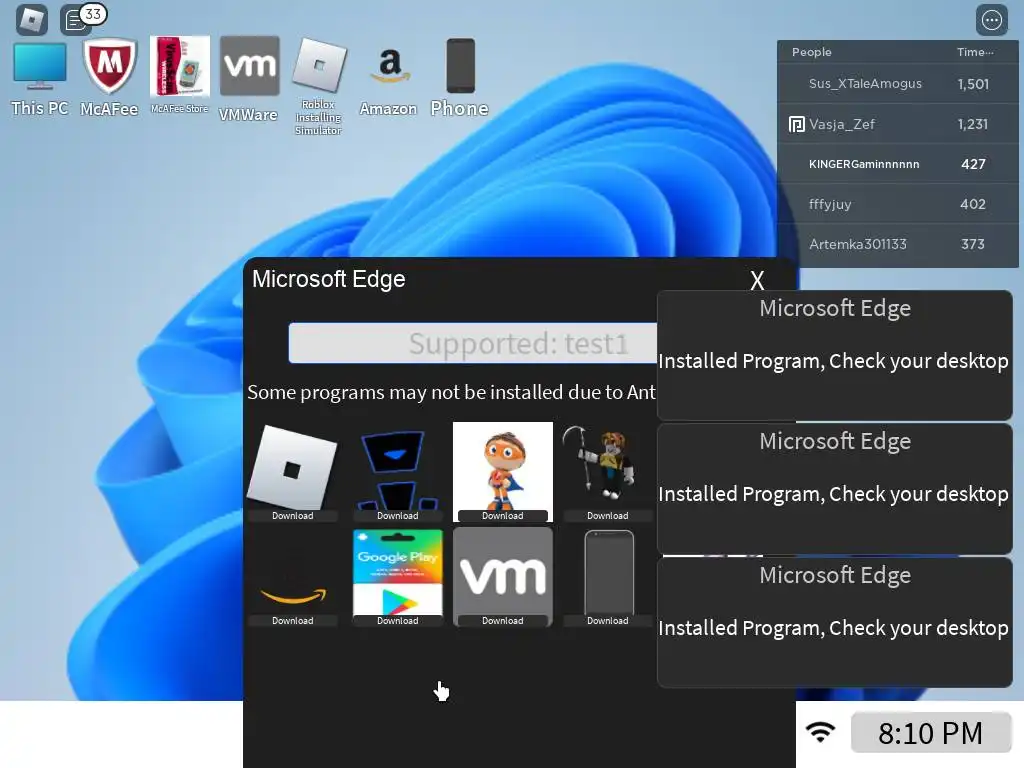Screen dimensions: 1024x768
Task: Dismiss the bottom Installed Program notification
Action: [x=835, y=622]
